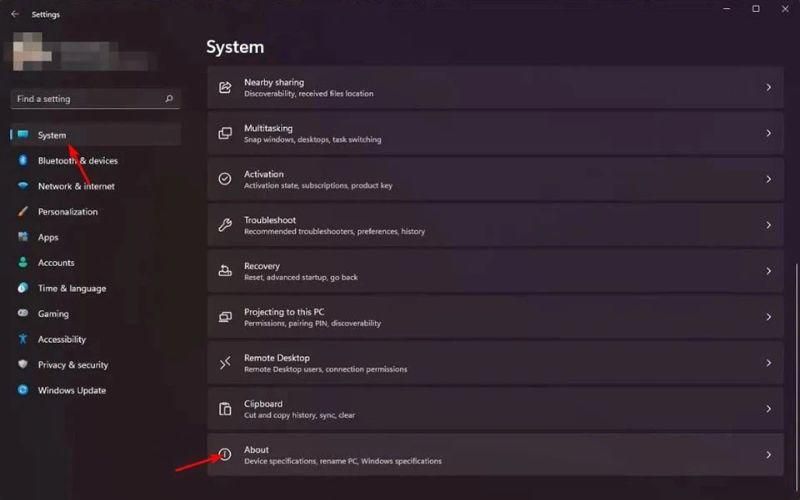This screenshot has width=800, height=500.
Task: Click the Windows Update sync icon
Action: click(23, 390)
